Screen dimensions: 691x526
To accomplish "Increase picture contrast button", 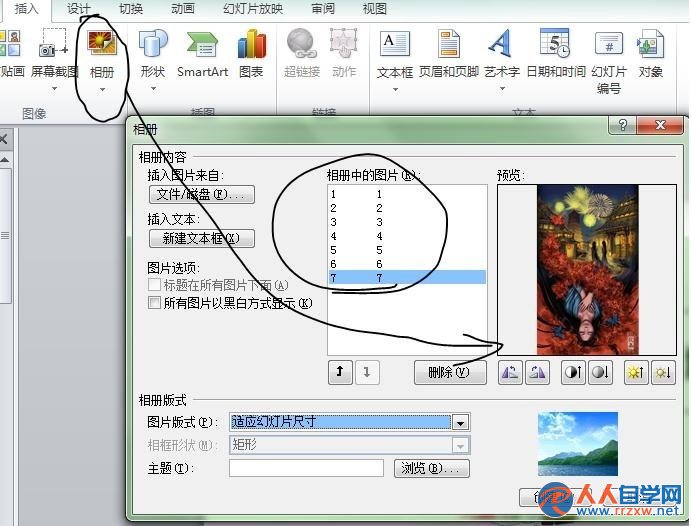I will (x=573, y=373).
